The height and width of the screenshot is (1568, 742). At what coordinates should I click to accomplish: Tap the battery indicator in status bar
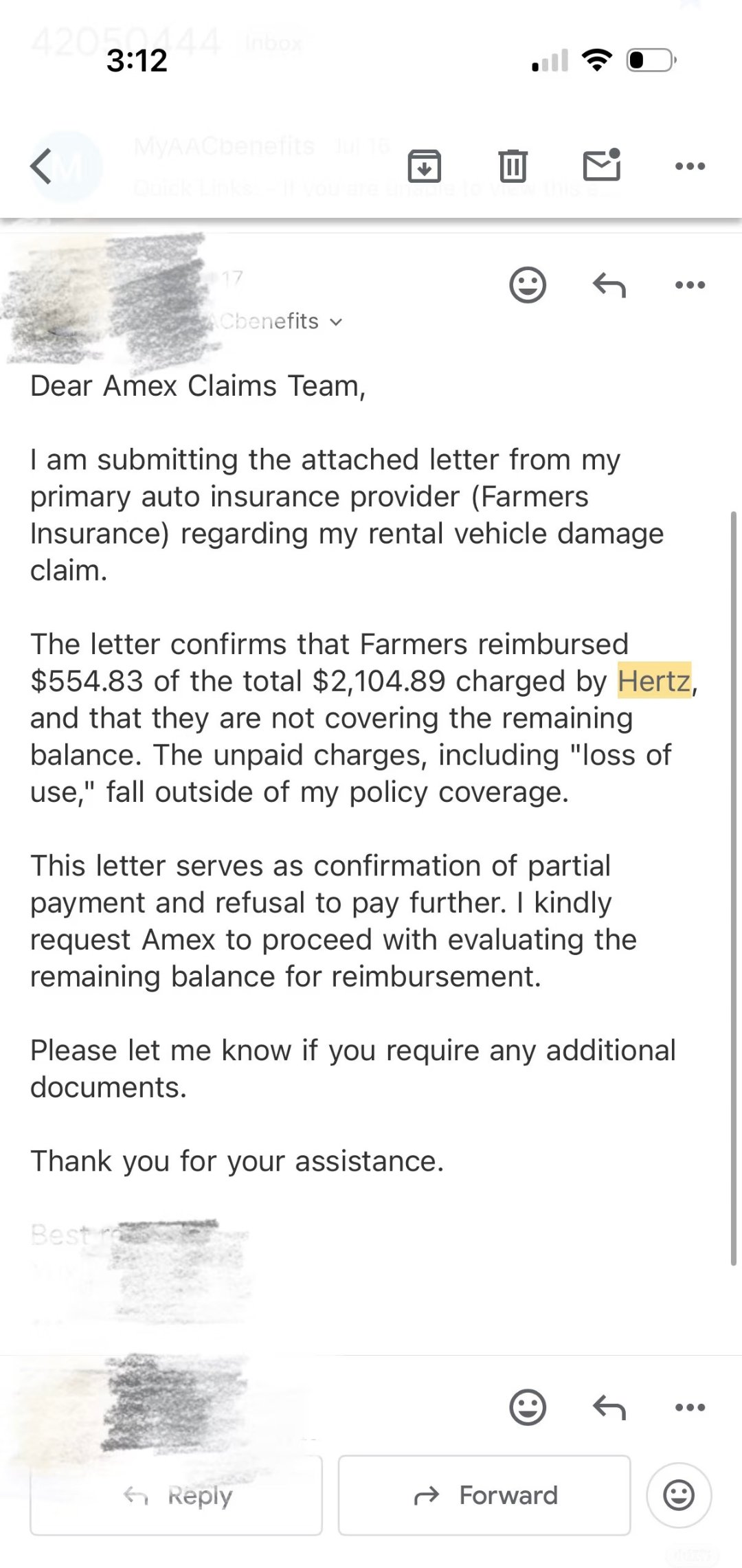(x=651, y=60)
